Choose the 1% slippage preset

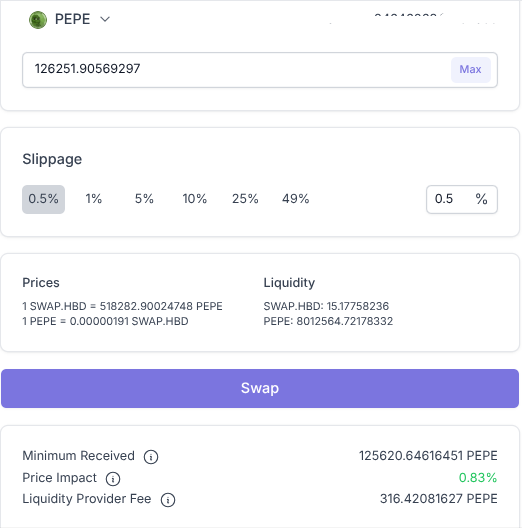94,199
